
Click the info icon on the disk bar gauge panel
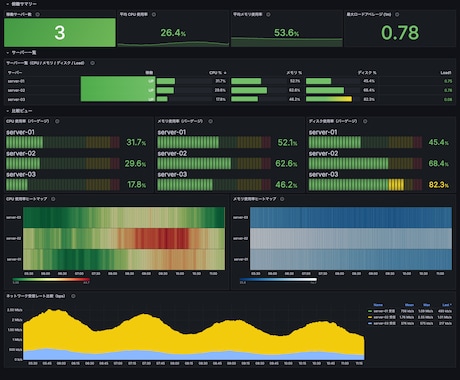point(365,121)
